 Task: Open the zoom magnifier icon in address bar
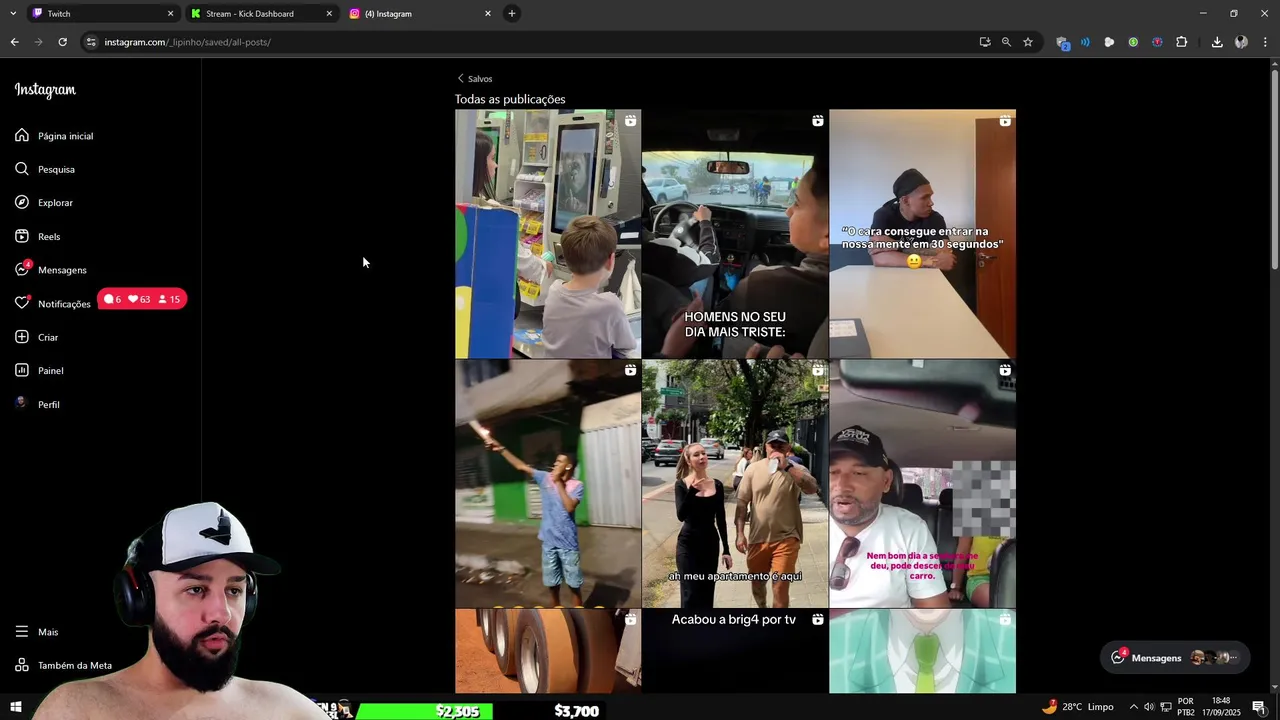click(1006, 42)
